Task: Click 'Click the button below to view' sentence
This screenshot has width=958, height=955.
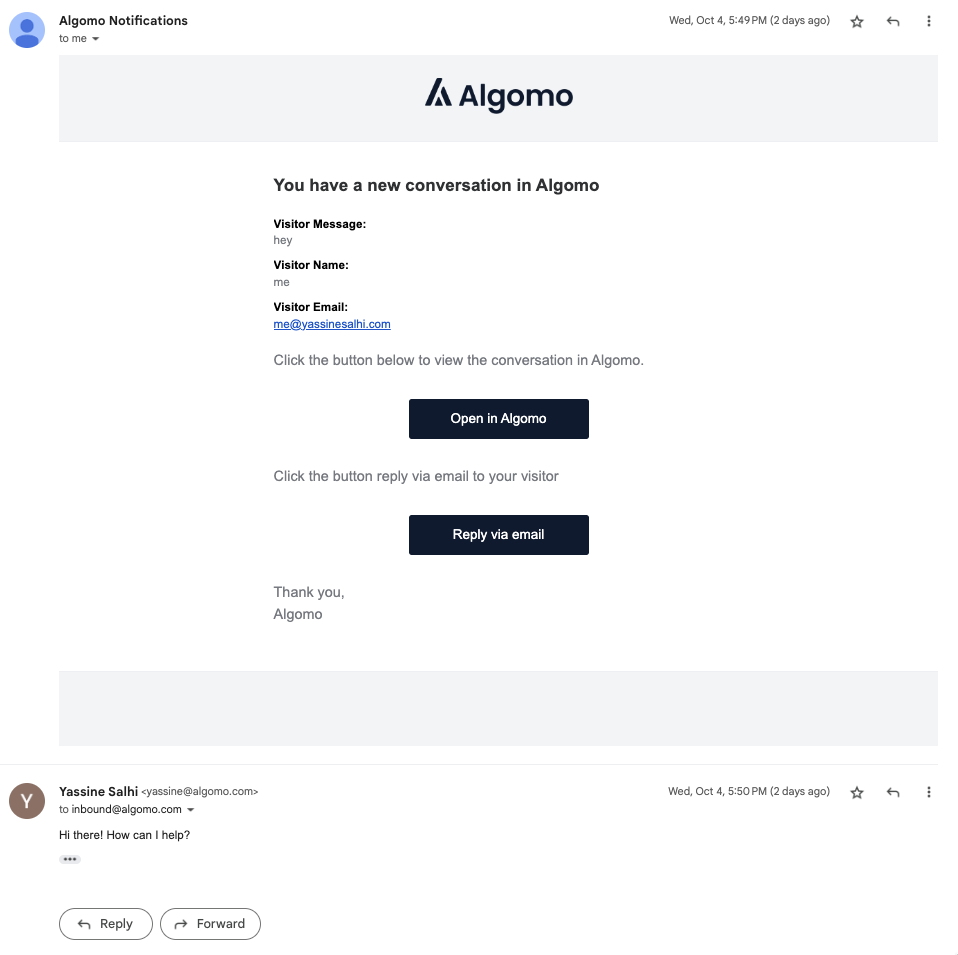Action: [x=458, y=360]
